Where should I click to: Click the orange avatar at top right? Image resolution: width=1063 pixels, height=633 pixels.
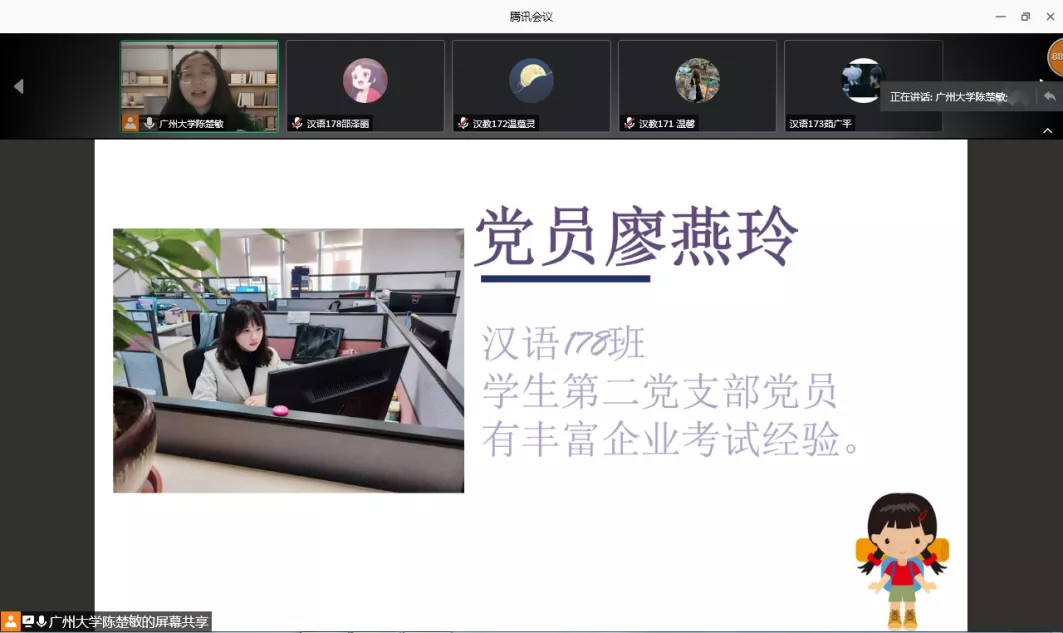pos(1056,57)
